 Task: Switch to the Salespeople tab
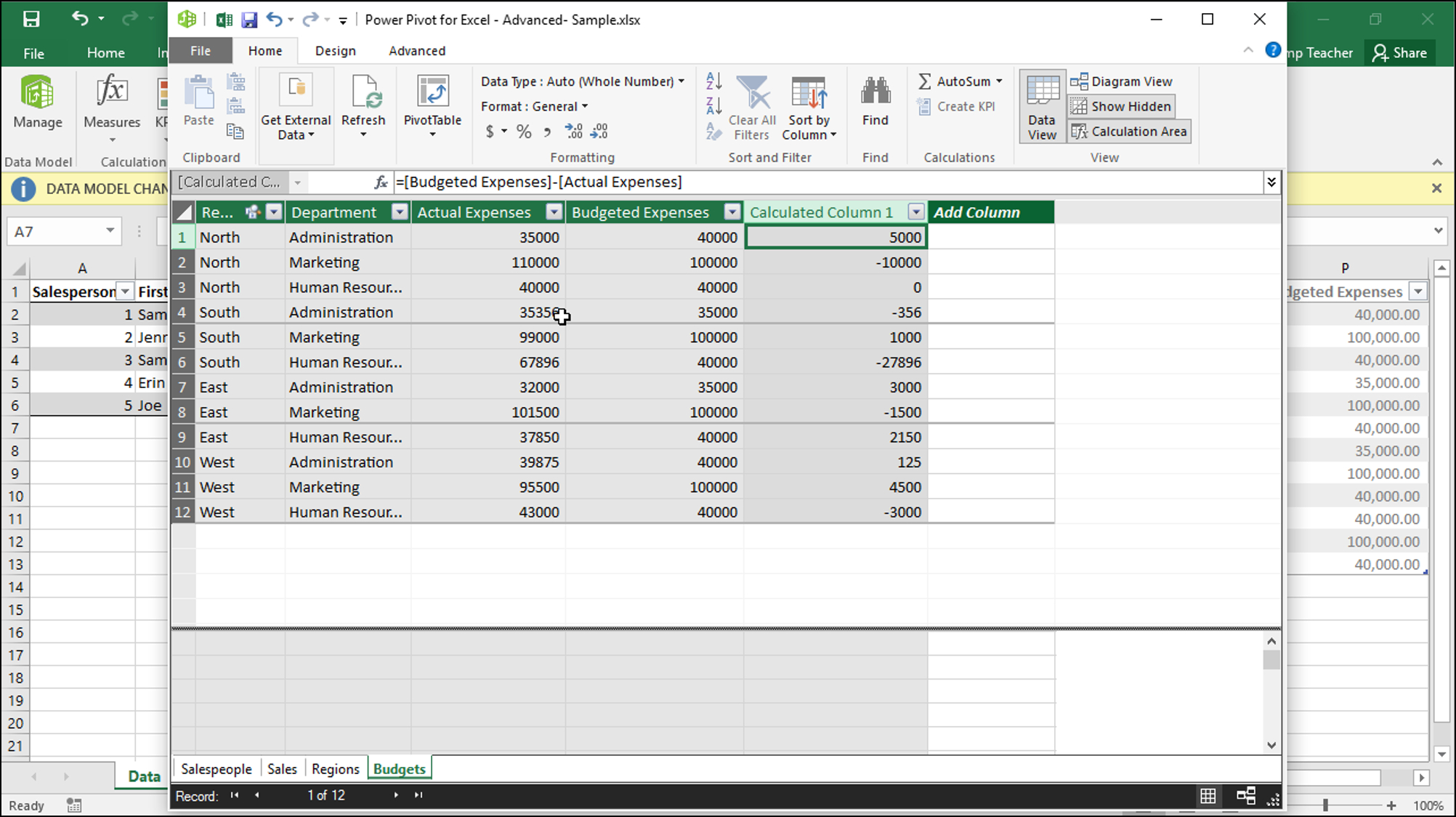coord(214,768)
